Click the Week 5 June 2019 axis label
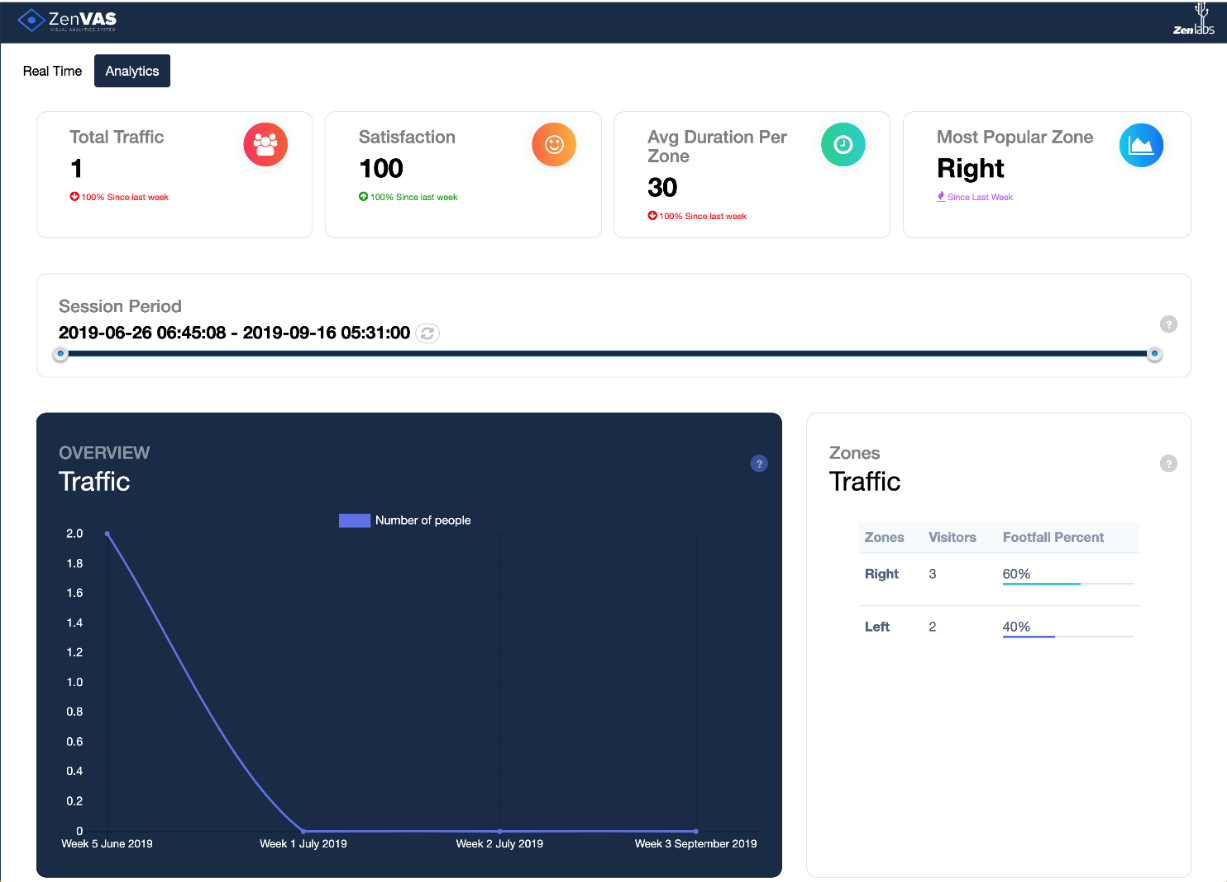Image resolution: width=1227 pixels, height=882 pixels. [108, 844]
